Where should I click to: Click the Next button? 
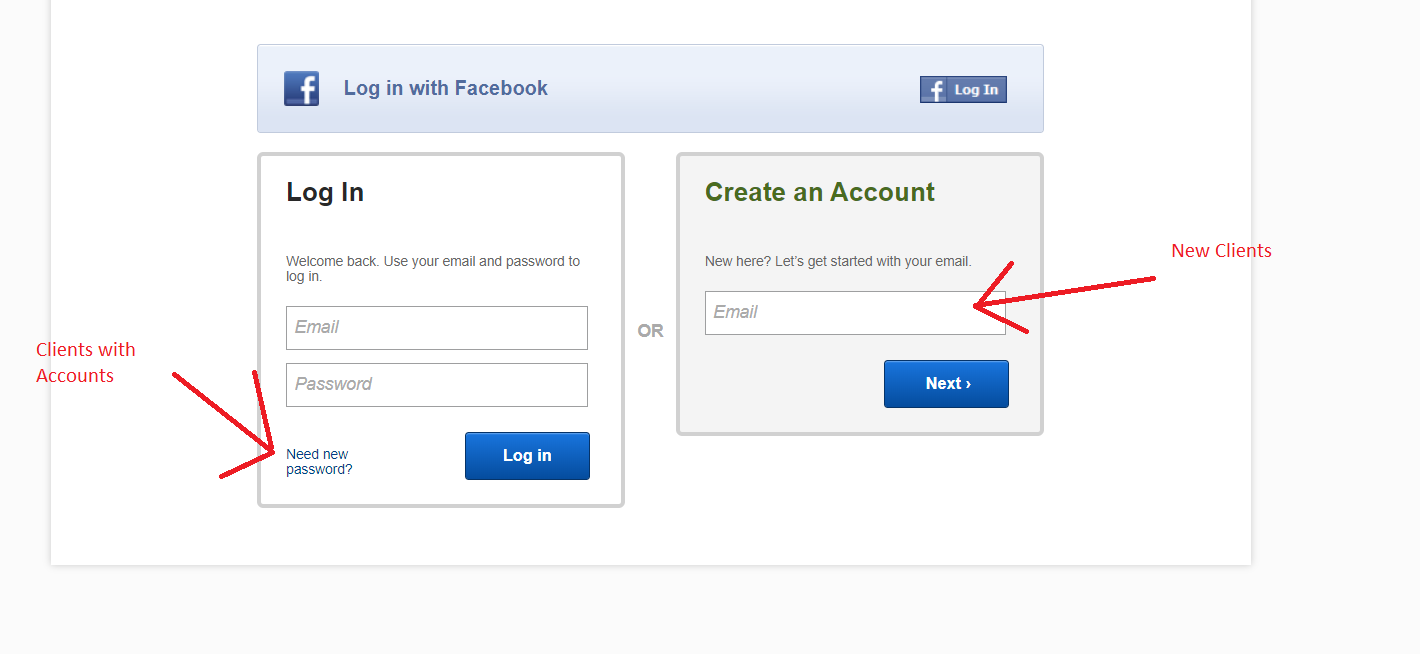click(946, 384)
